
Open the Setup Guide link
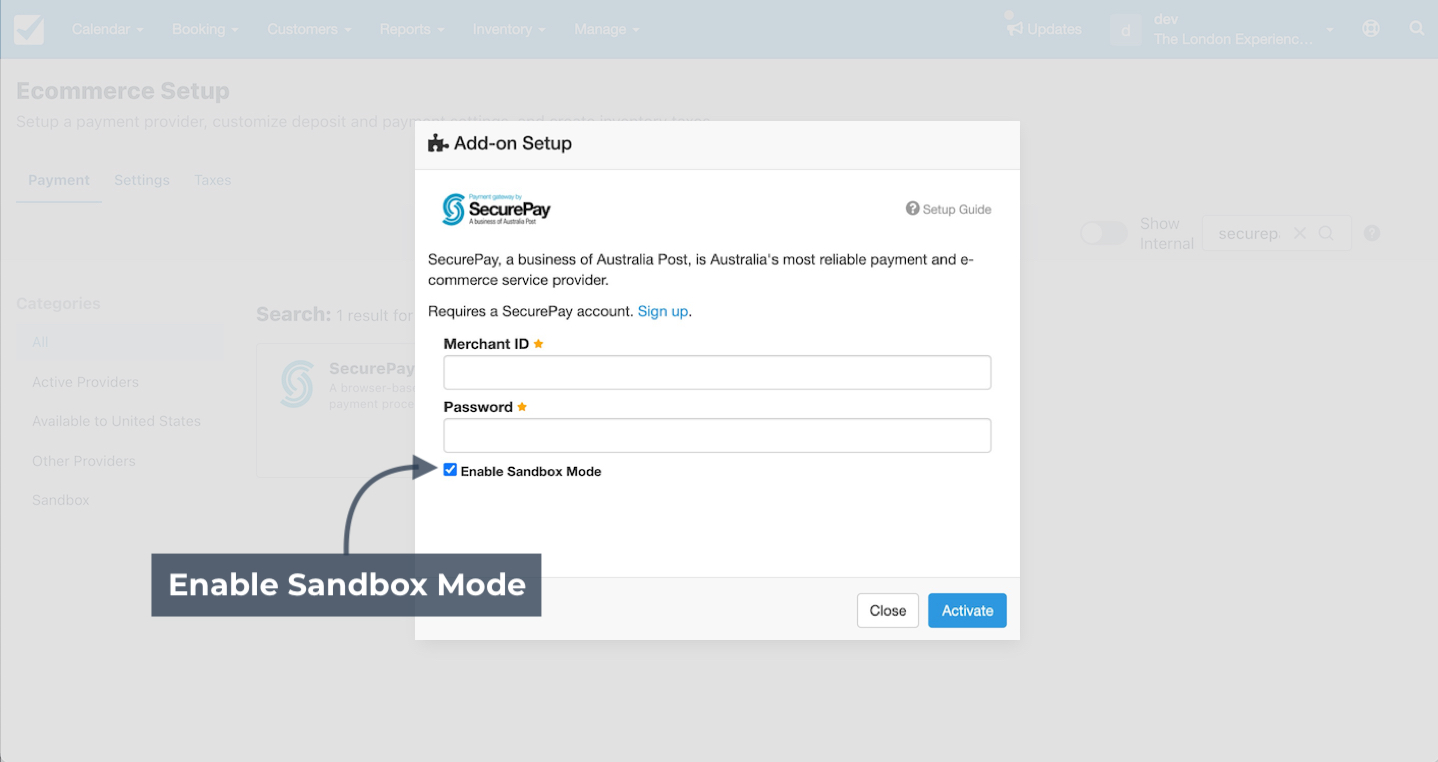[x=957, y=209]
